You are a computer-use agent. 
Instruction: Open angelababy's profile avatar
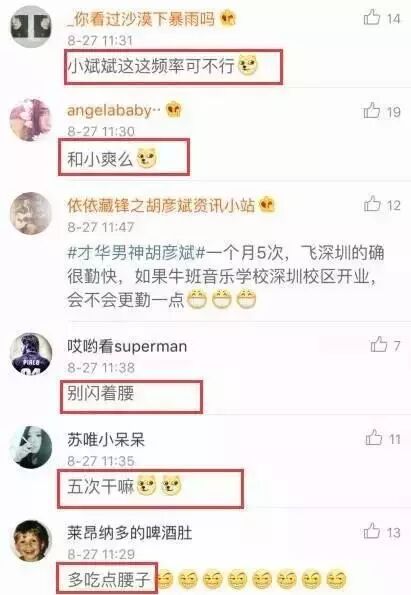click(x=30, y=120)
